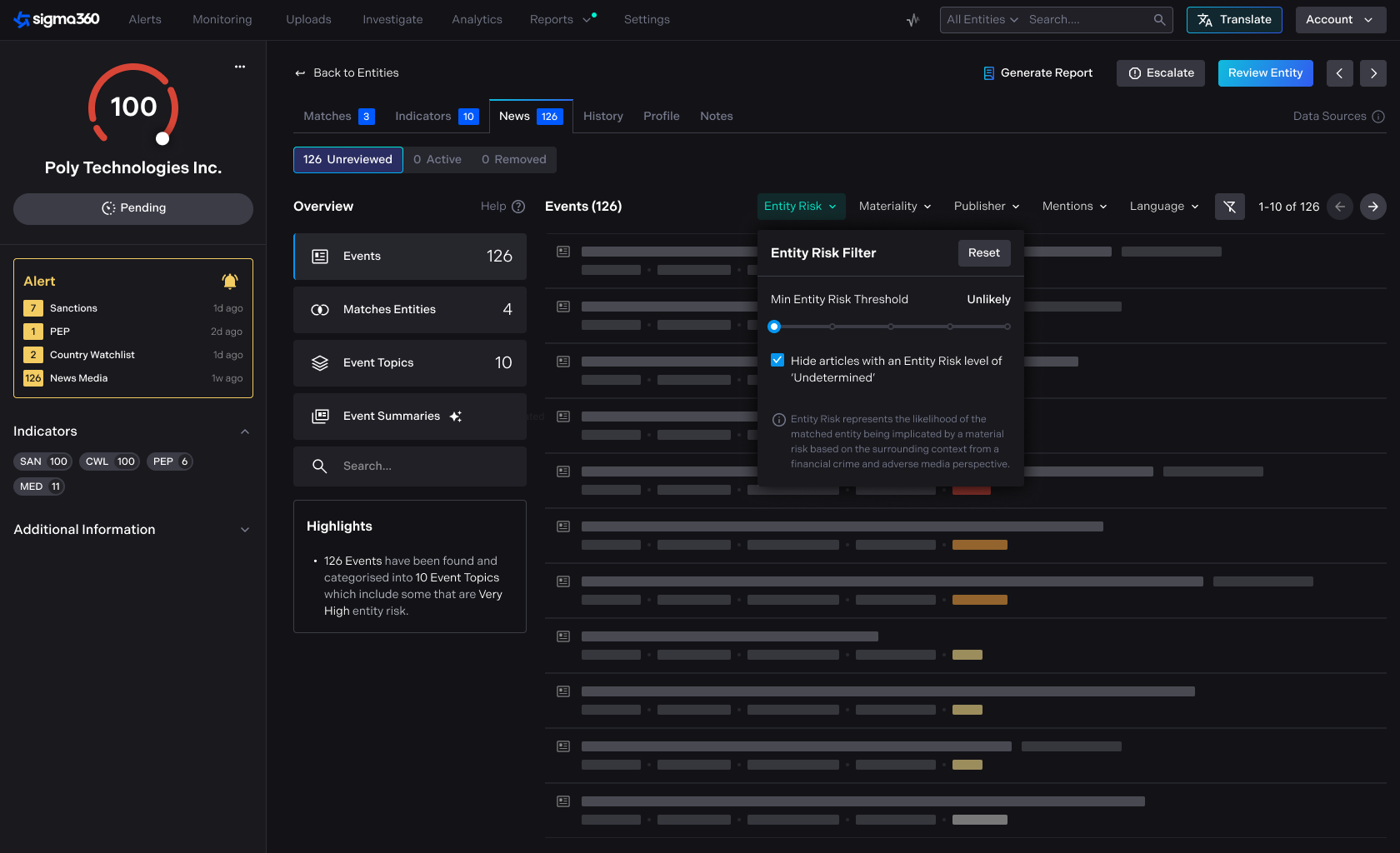Screen dimensions: 1400x853
Task: Open the Mentions filter dropdown
Action: (x=1074, y=207)
